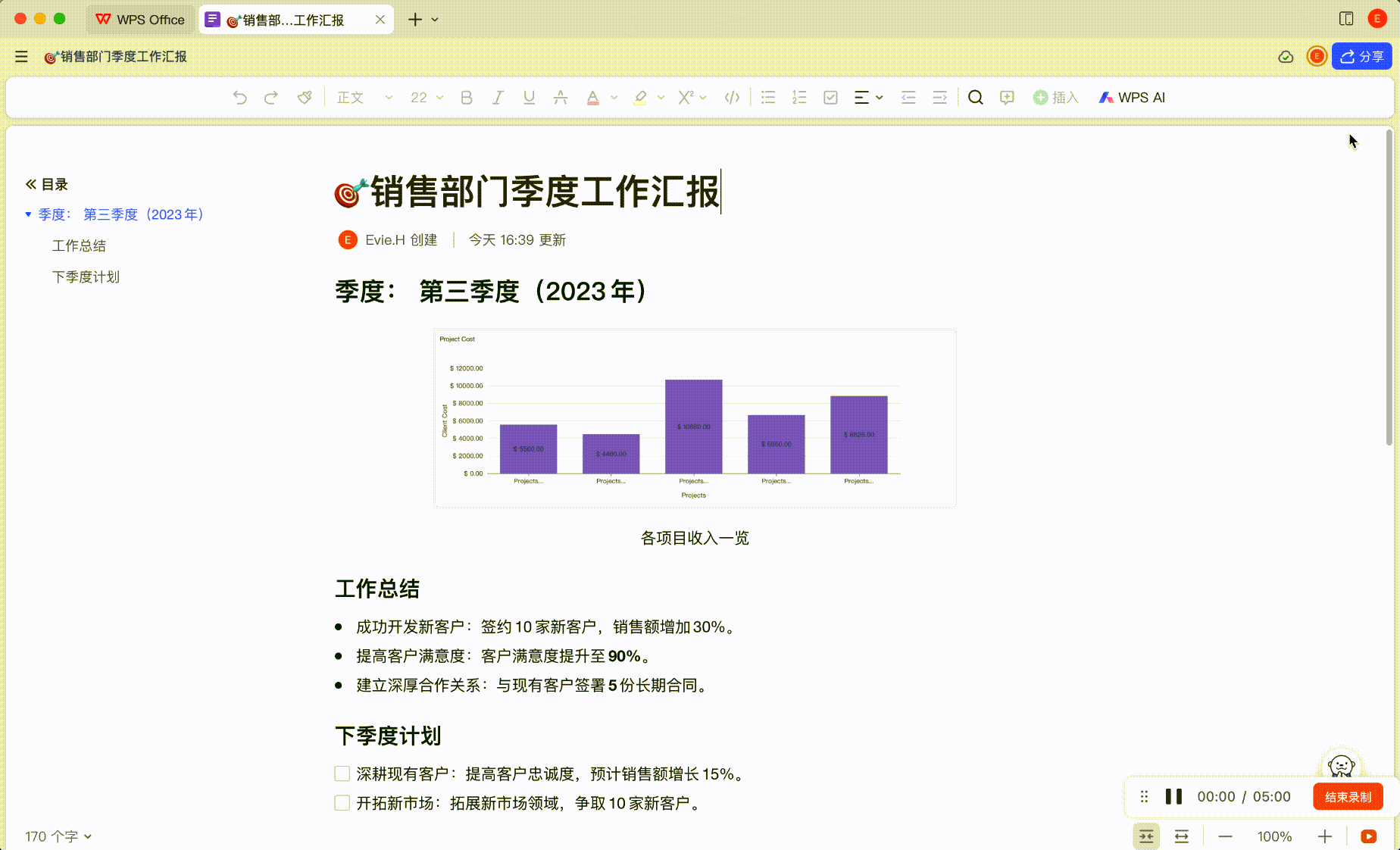Viewport: 1400px width, 850px height.
Task: Launch WPS AI from the toolbar
Action: (1131, 97)
